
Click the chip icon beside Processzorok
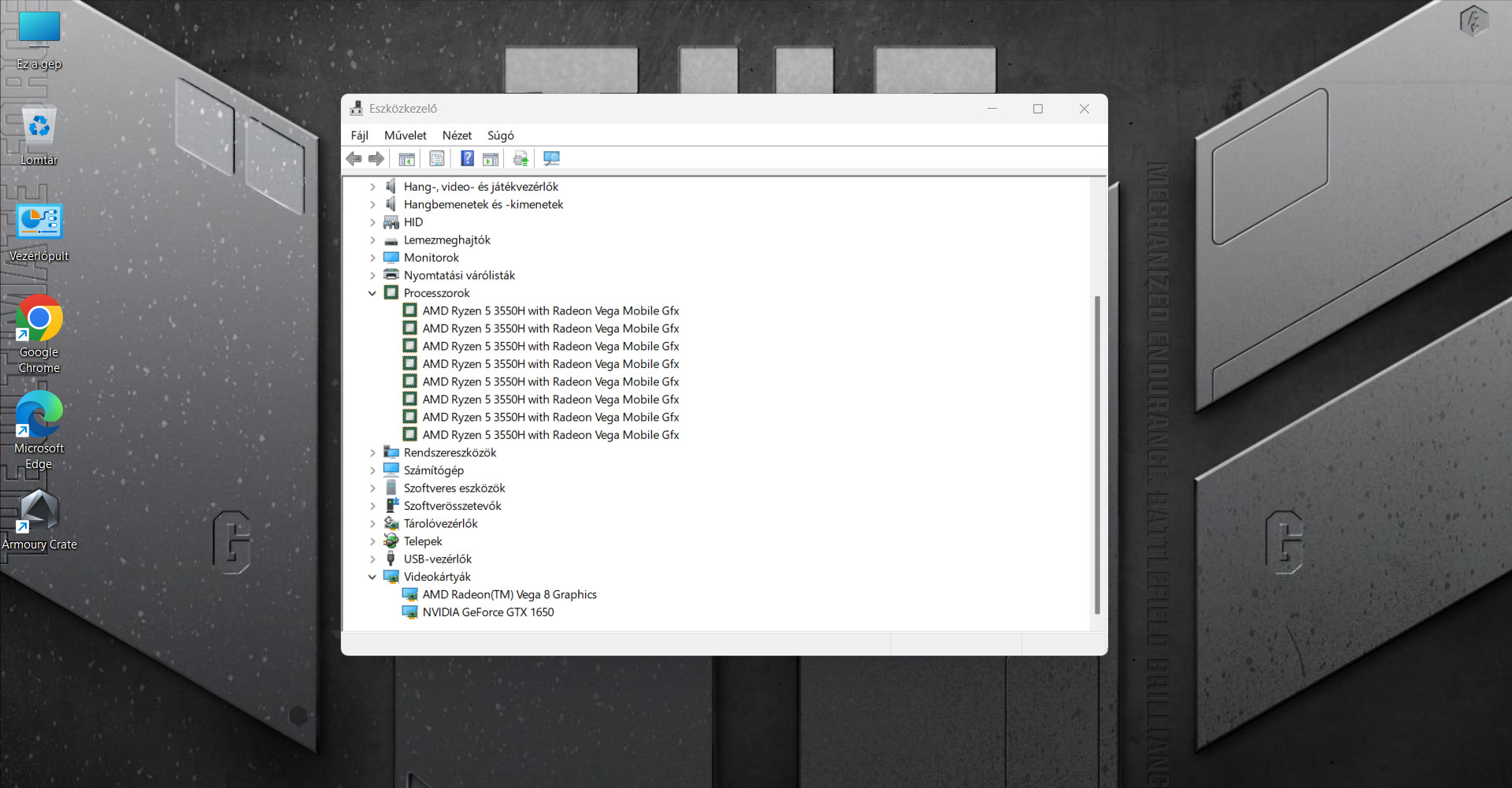point(391,293)
